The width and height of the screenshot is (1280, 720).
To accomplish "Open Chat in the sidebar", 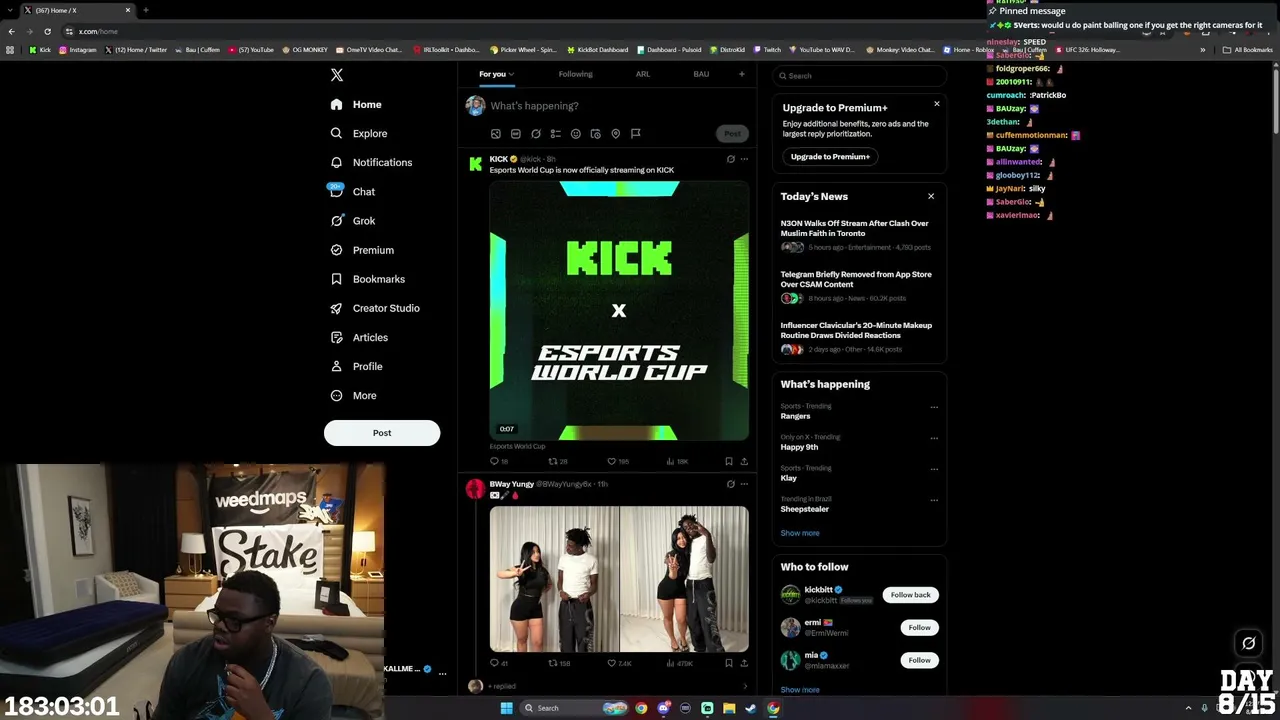I will point(353,191).
